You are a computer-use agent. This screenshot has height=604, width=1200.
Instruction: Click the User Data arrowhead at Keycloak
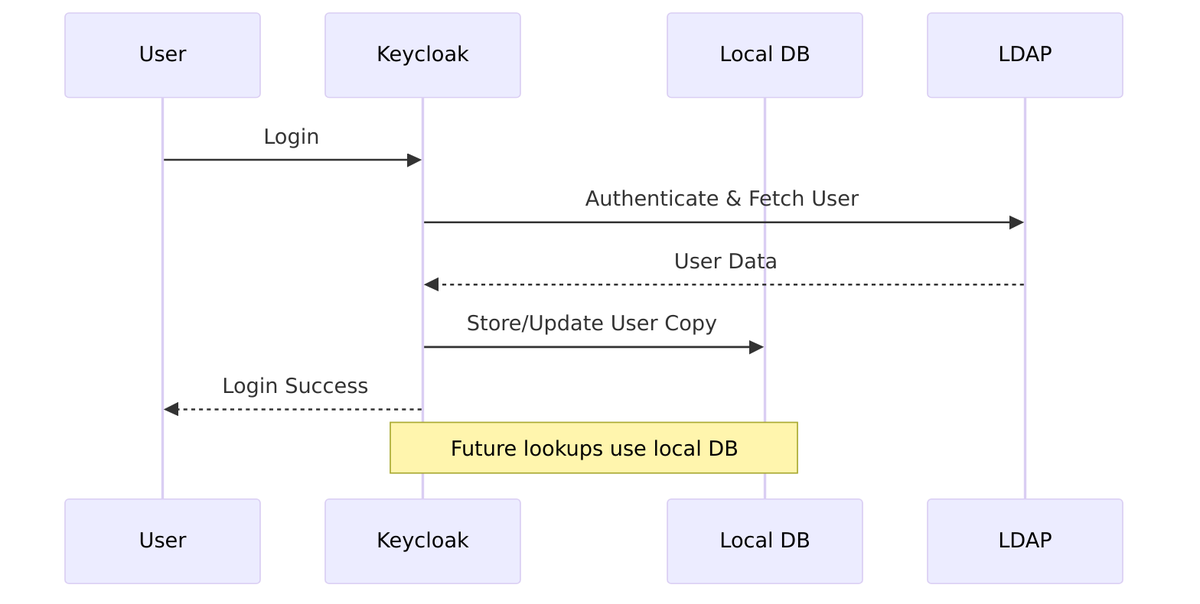[431, 285]
